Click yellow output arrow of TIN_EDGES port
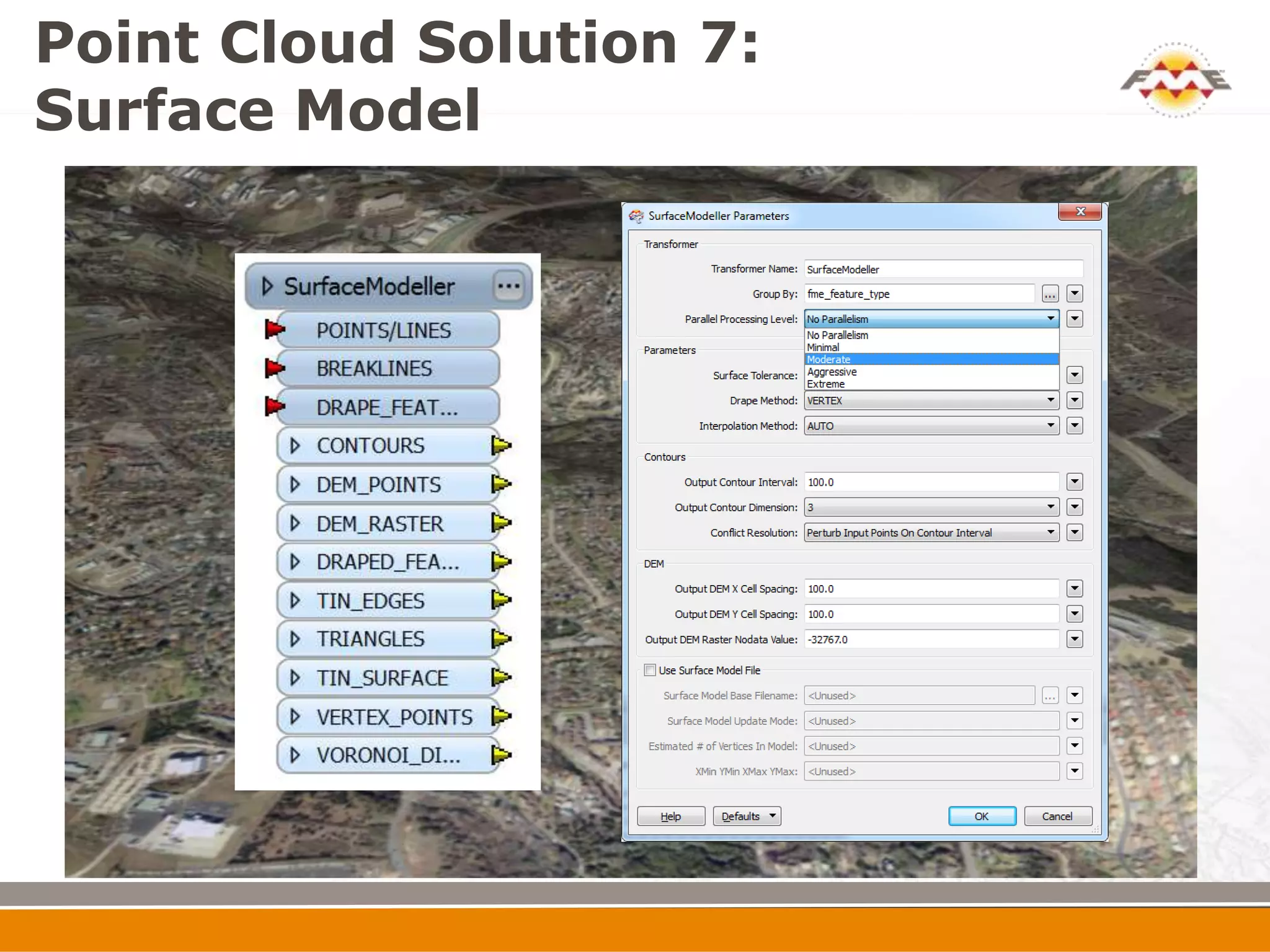The height and width of the screenshot is (952, 1270). coord(501,600)
